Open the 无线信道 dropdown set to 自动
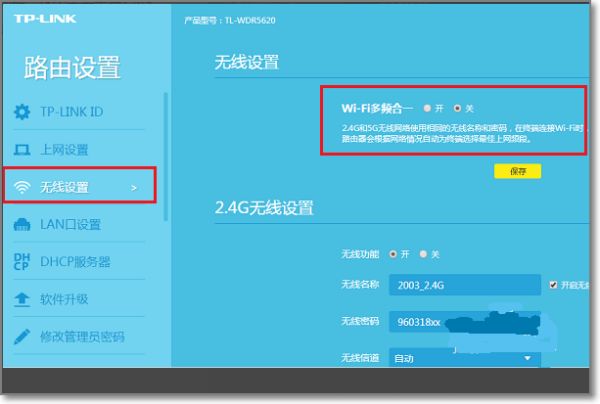This screenshot has width=600, height=404. coord(465,357)
